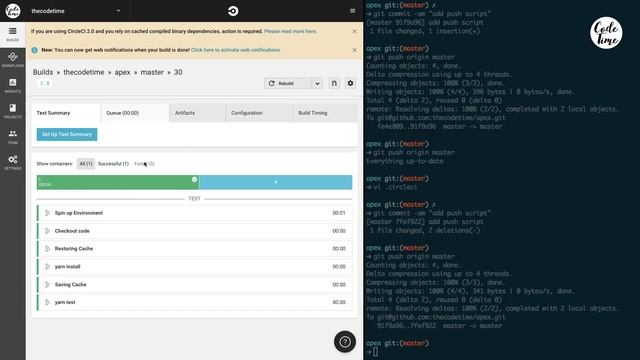Click 'git push origin master' last terminal command
The width and height of the screenshot is (640, 360).
[x=413, y=257]
